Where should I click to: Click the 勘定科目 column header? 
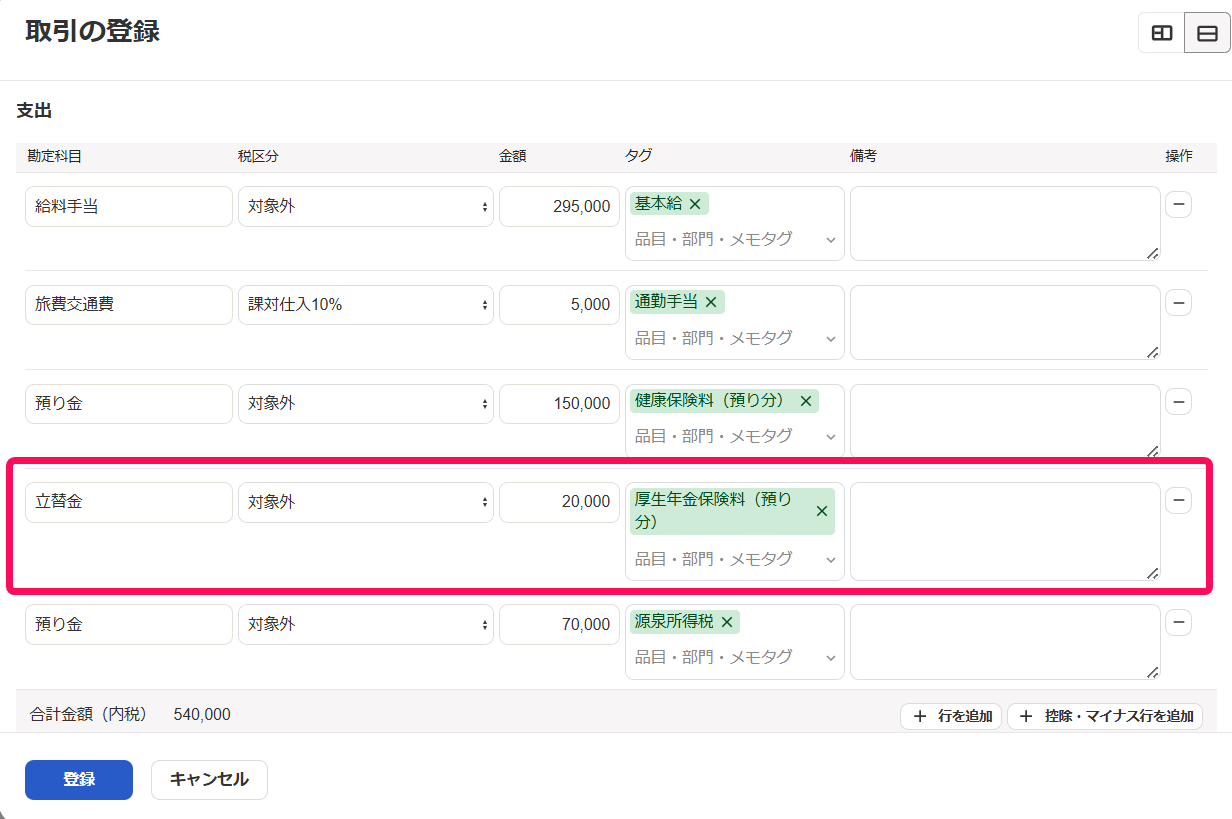[54, 156]
